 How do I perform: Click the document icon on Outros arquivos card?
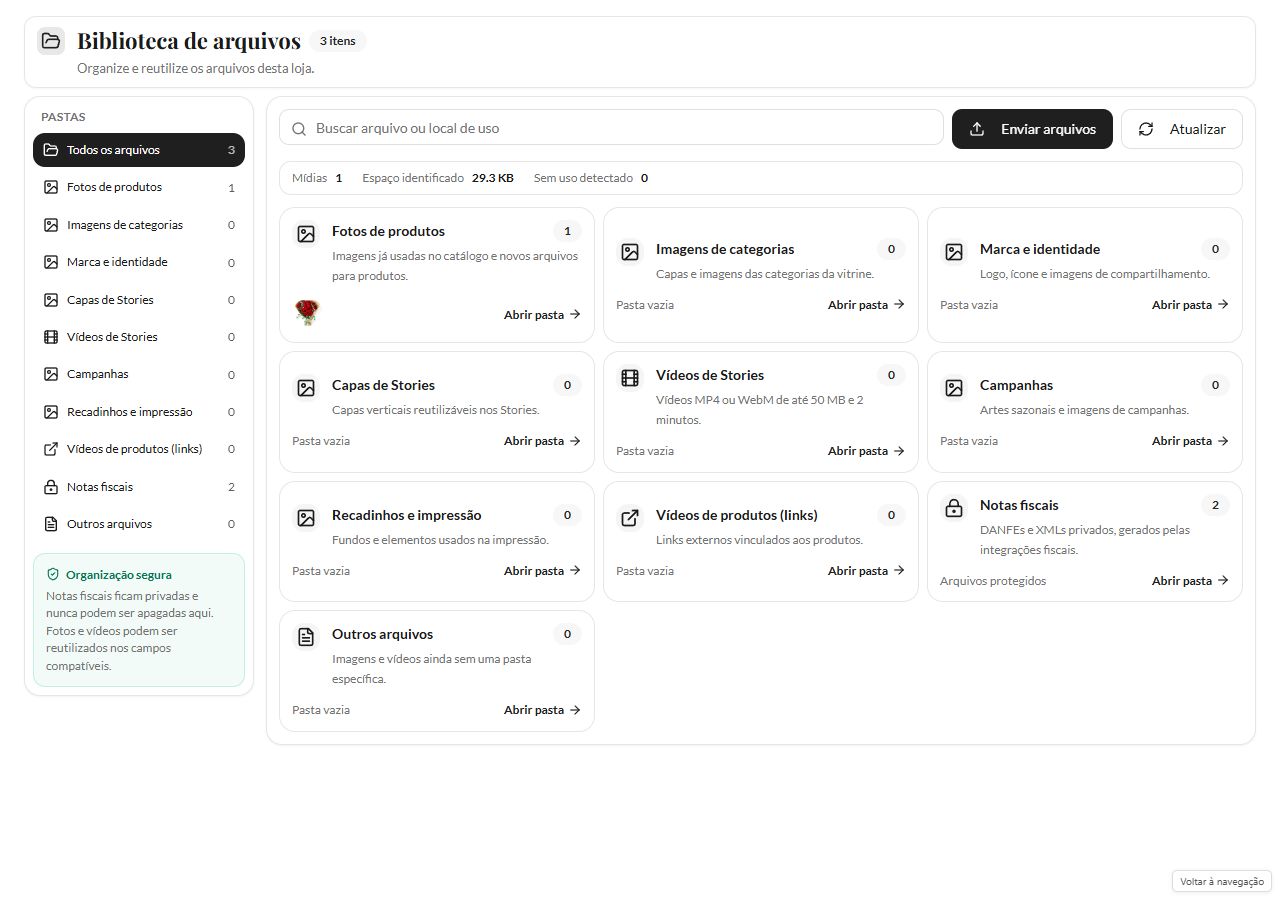(306, 637)
